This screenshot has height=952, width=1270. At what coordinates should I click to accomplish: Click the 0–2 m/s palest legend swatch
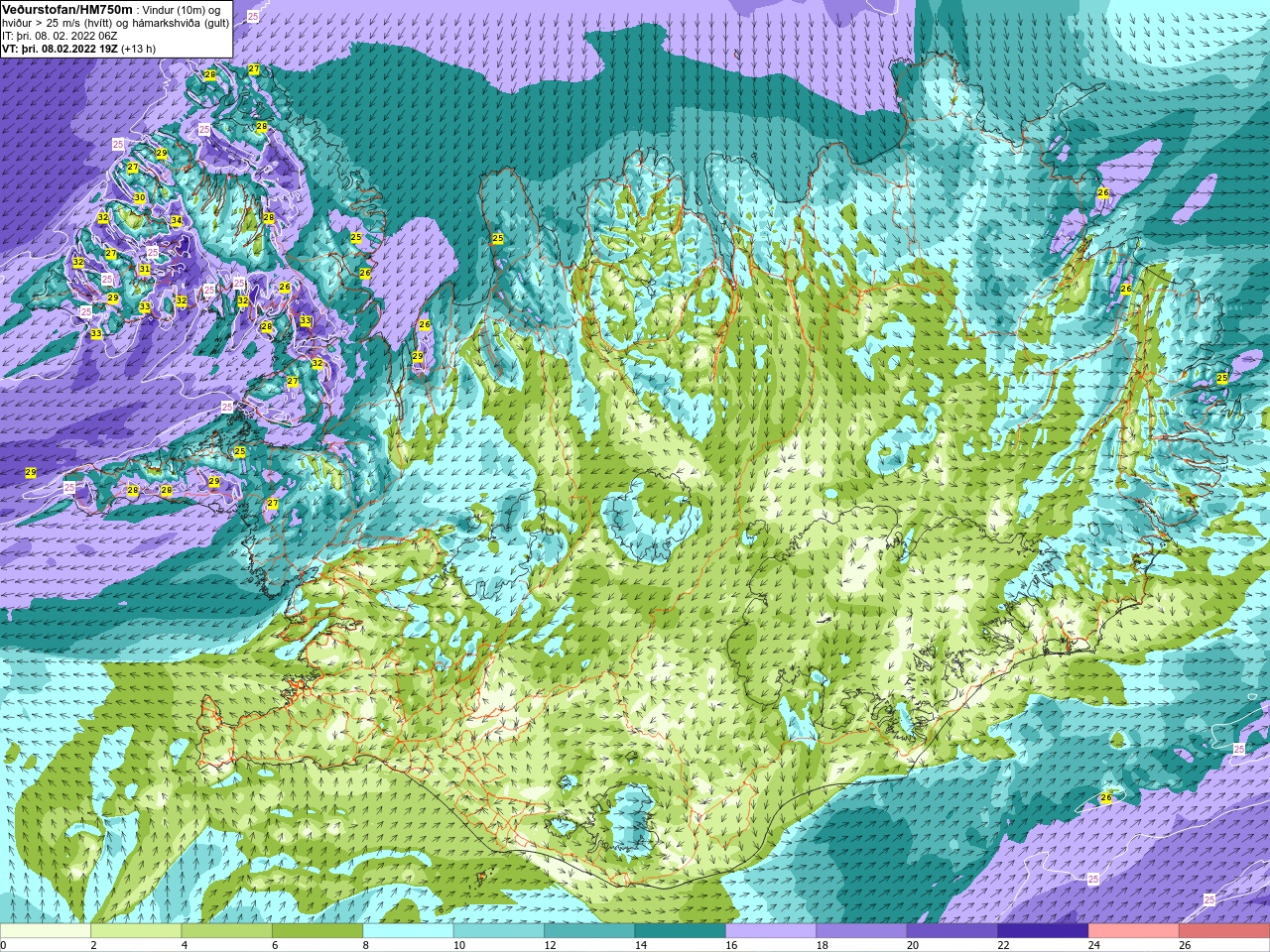[46, 931]
